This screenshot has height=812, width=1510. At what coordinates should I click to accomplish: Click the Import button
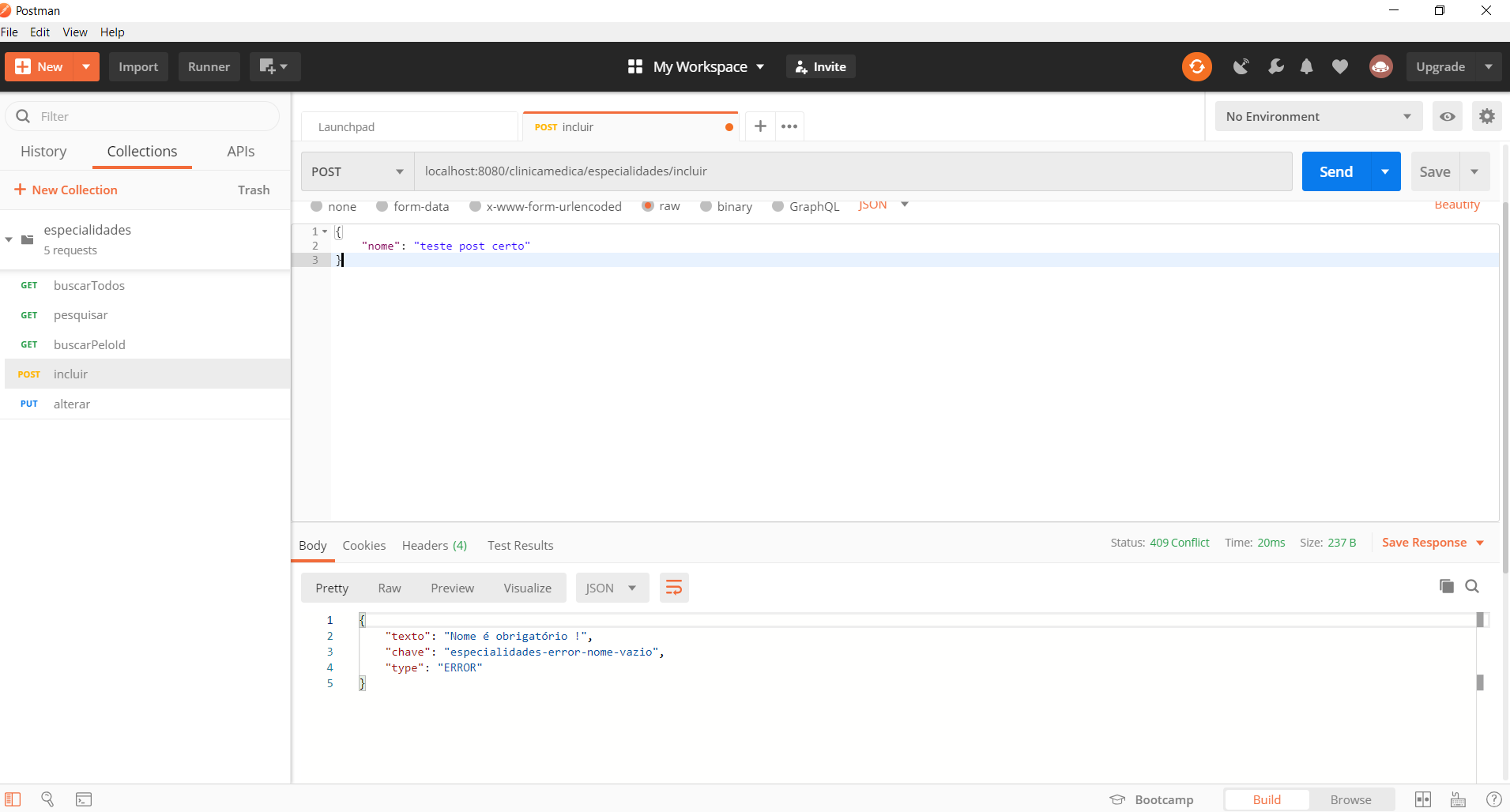[138, 66]
